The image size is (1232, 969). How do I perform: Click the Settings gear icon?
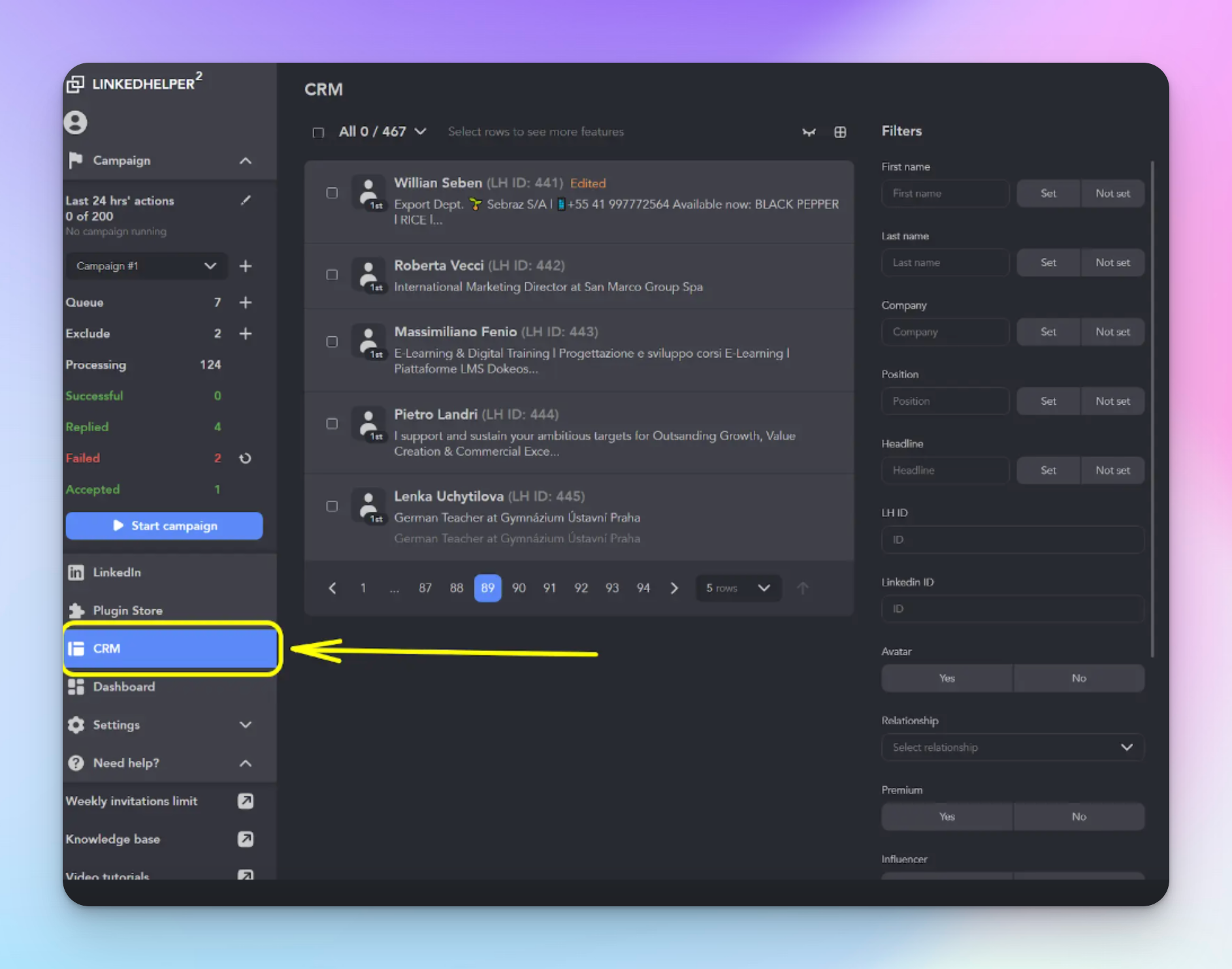[x=76, y=725]
